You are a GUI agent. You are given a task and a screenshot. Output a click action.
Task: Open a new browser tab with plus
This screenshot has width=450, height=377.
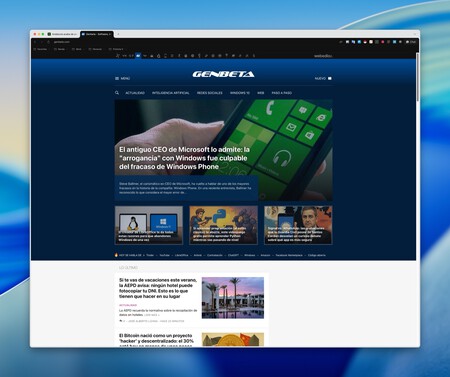click(x=118, y=34)
